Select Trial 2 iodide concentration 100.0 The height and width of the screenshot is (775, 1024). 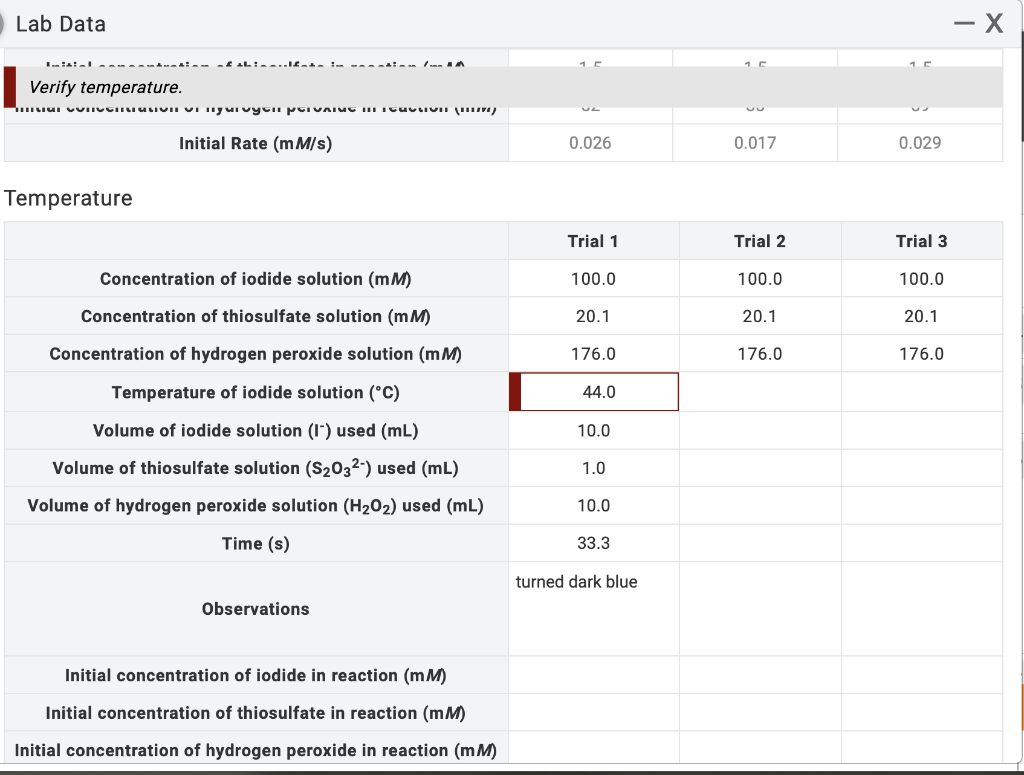[760, 279]
